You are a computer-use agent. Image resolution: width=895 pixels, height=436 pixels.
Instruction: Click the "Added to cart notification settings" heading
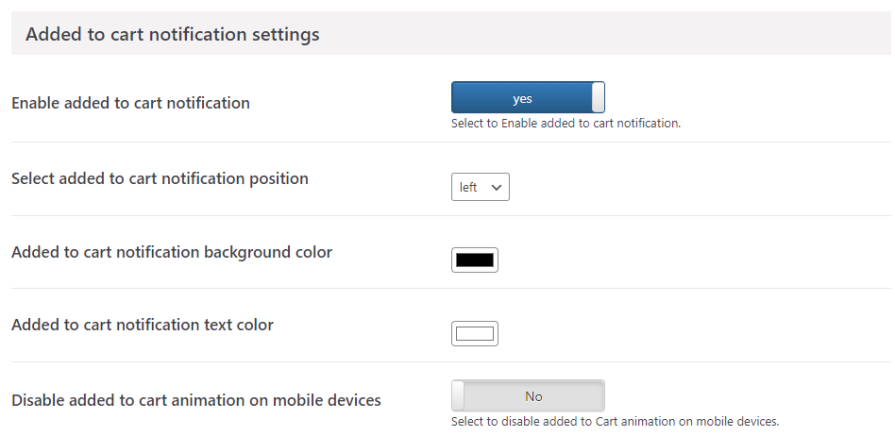[172, 34]
